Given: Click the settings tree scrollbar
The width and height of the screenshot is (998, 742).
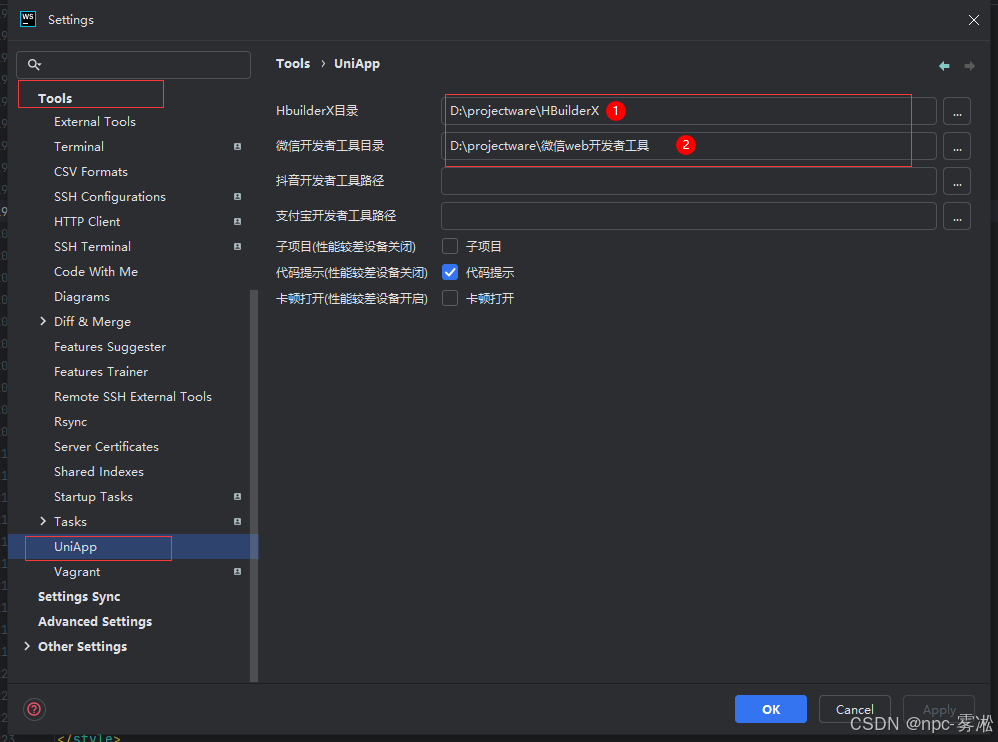Looking at the screenshot, I should pyautogui.click(x=254, y=486).
